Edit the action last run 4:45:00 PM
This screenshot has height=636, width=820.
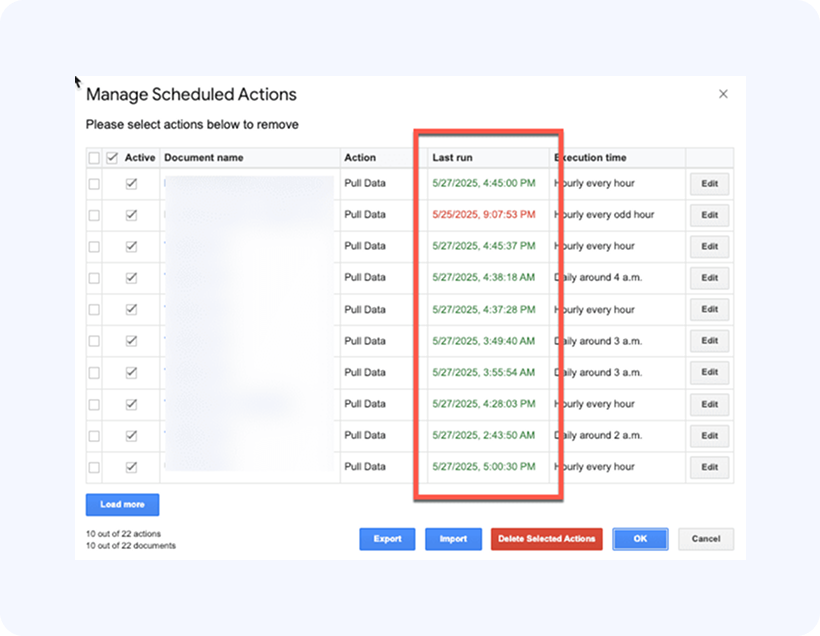coord(709,184)
